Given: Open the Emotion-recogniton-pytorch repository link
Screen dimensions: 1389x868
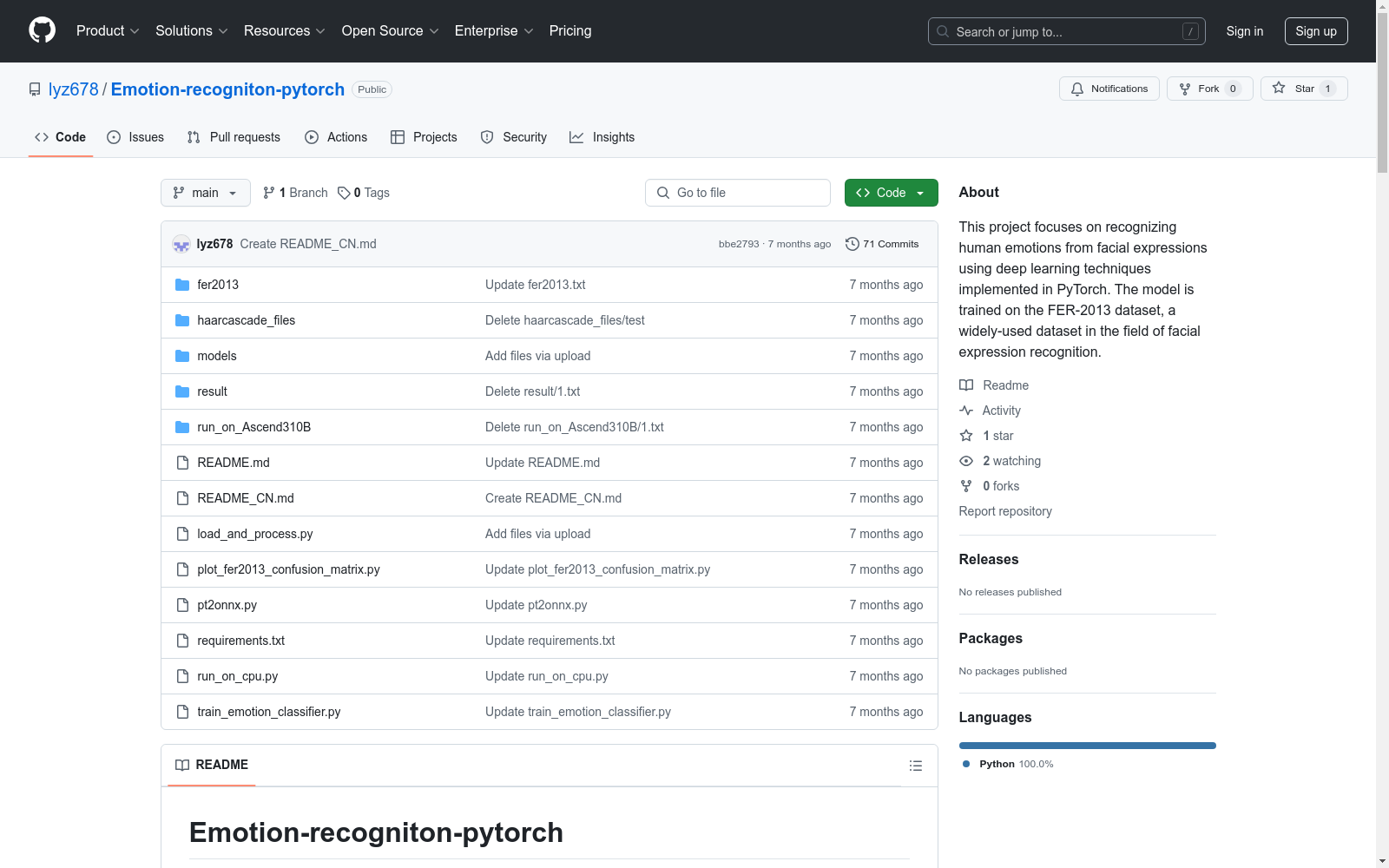Looking at the screenshot, I should [227, 89].
